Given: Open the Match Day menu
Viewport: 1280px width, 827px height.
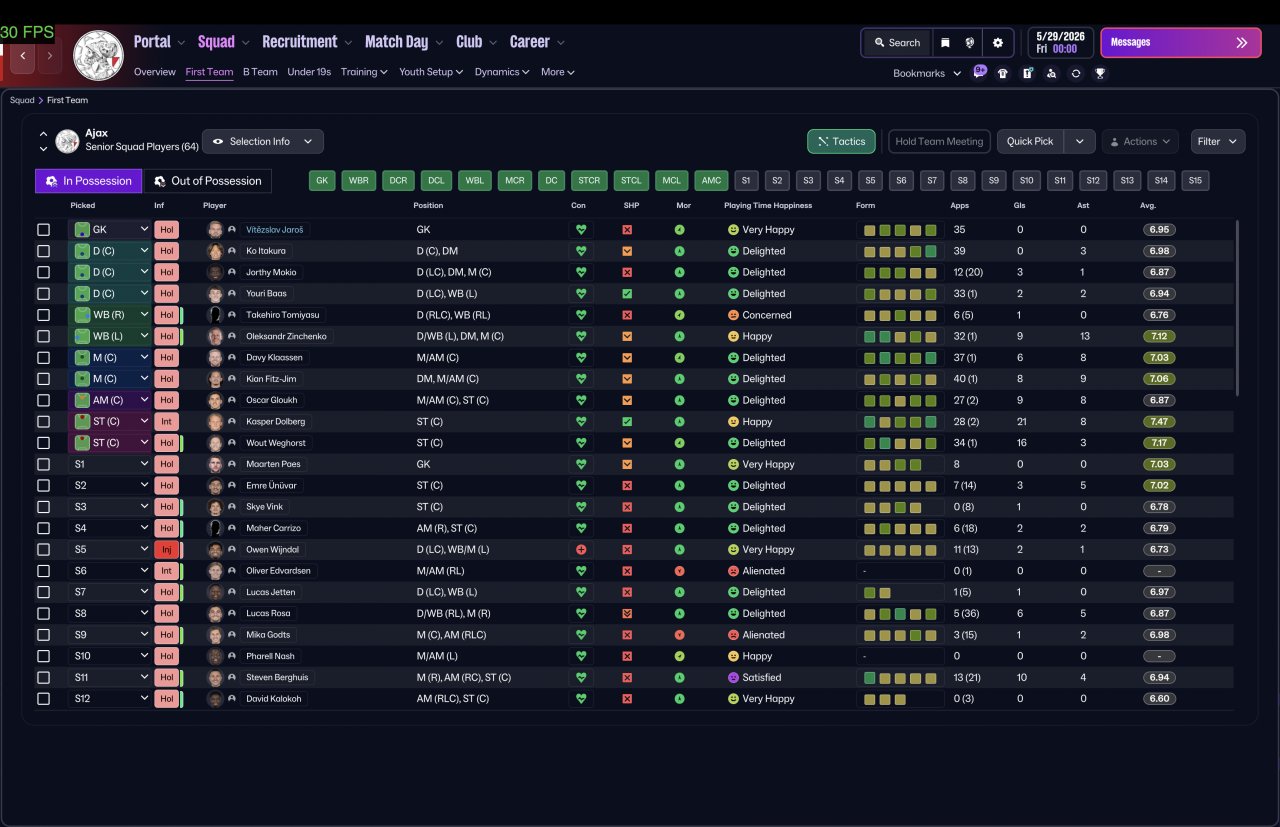Looking at the screenshot, I should click(404, 42).
